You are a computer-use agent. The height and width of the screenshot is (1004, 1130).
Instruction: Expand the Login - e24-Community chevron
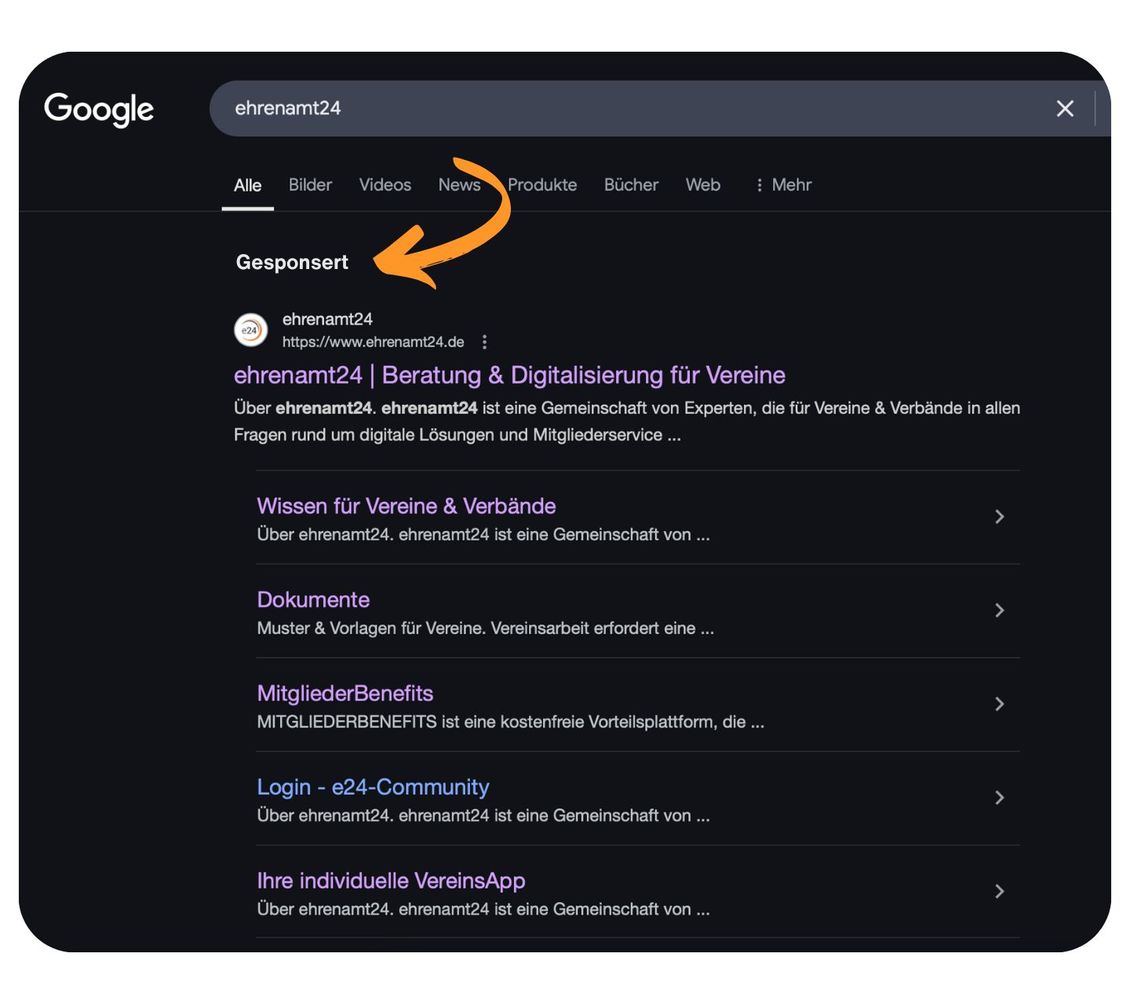click(999, 798)
